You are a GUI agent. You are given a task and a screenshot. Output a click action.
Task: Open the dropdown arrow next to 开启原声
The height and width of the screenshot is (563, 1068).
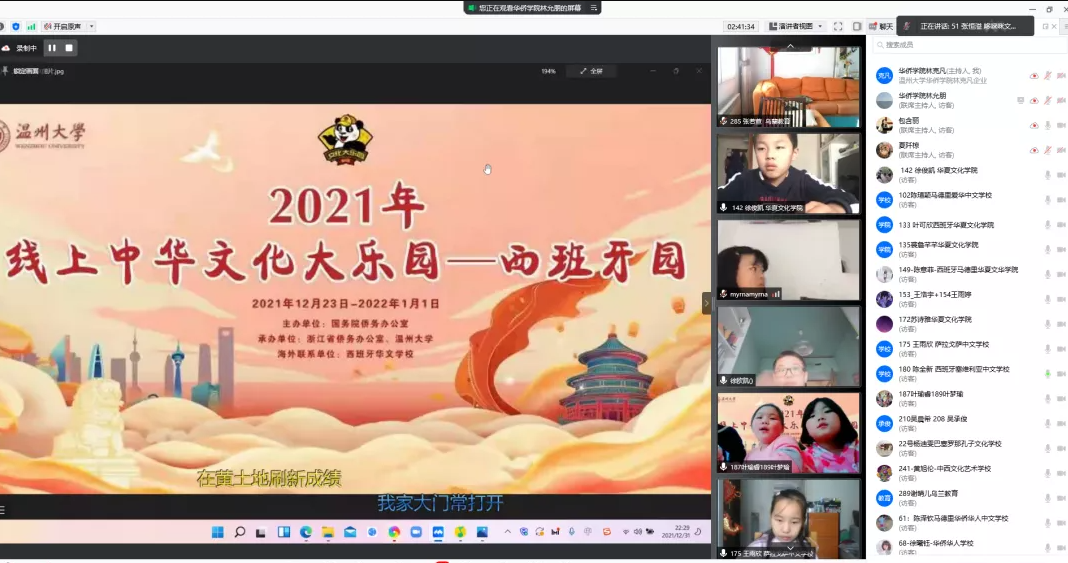coord(91,27)
